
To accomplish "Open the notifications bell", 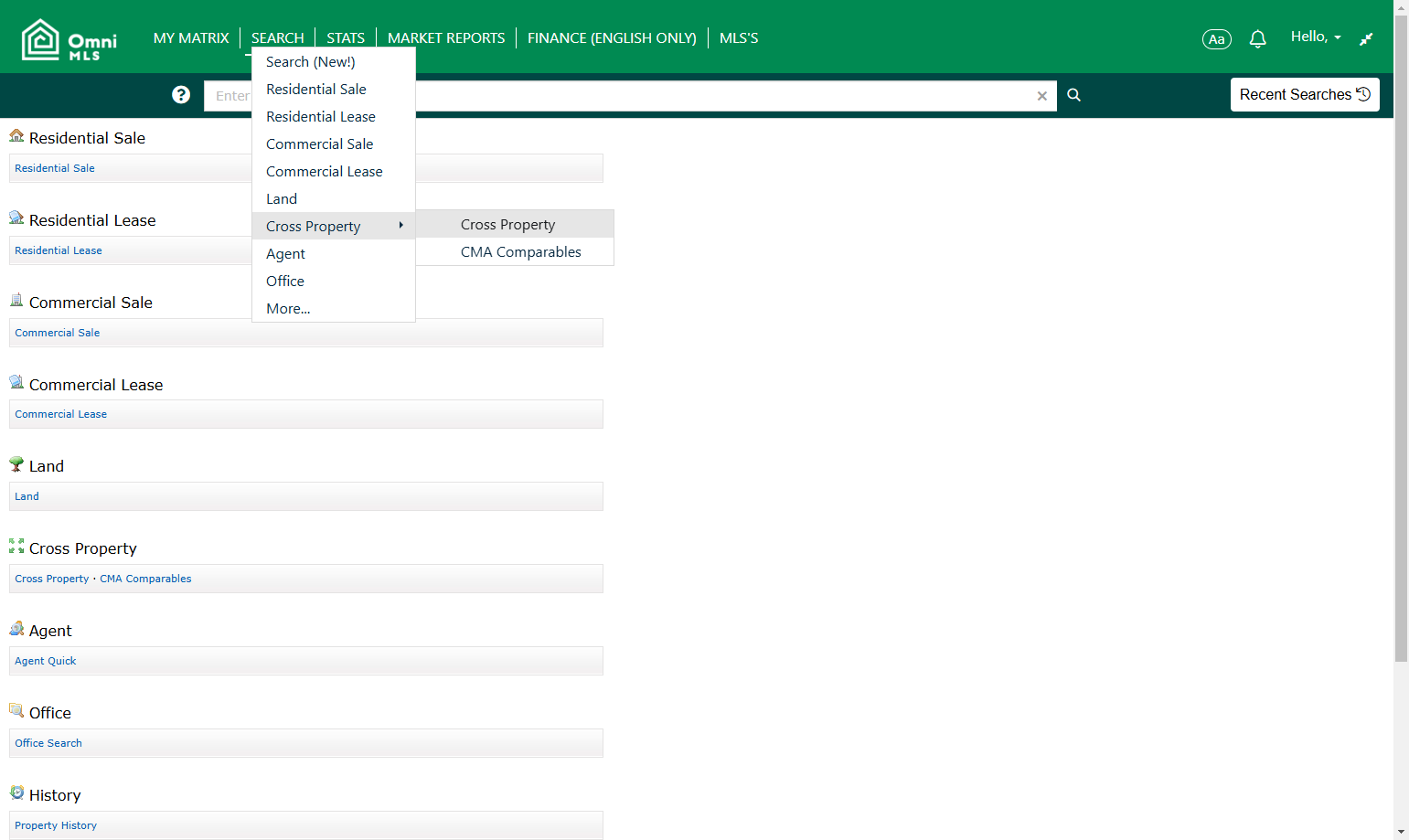I will [x=1258, y=38].
